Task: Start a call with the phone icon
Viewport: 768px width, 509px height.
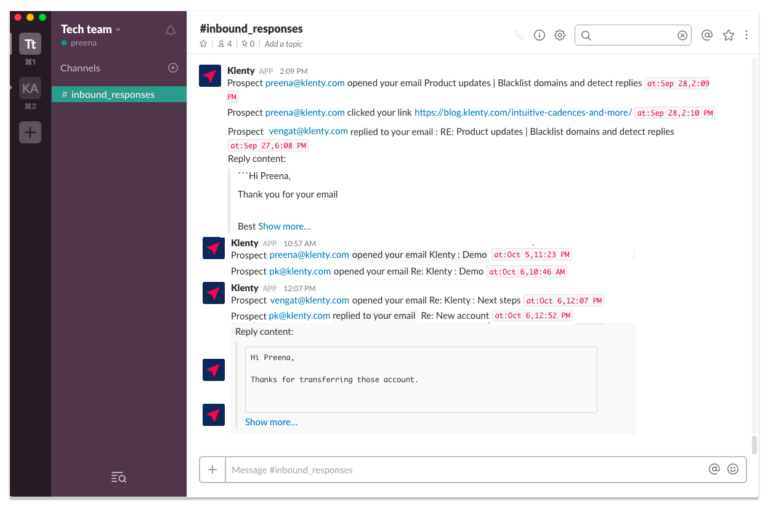Action: 519,35
